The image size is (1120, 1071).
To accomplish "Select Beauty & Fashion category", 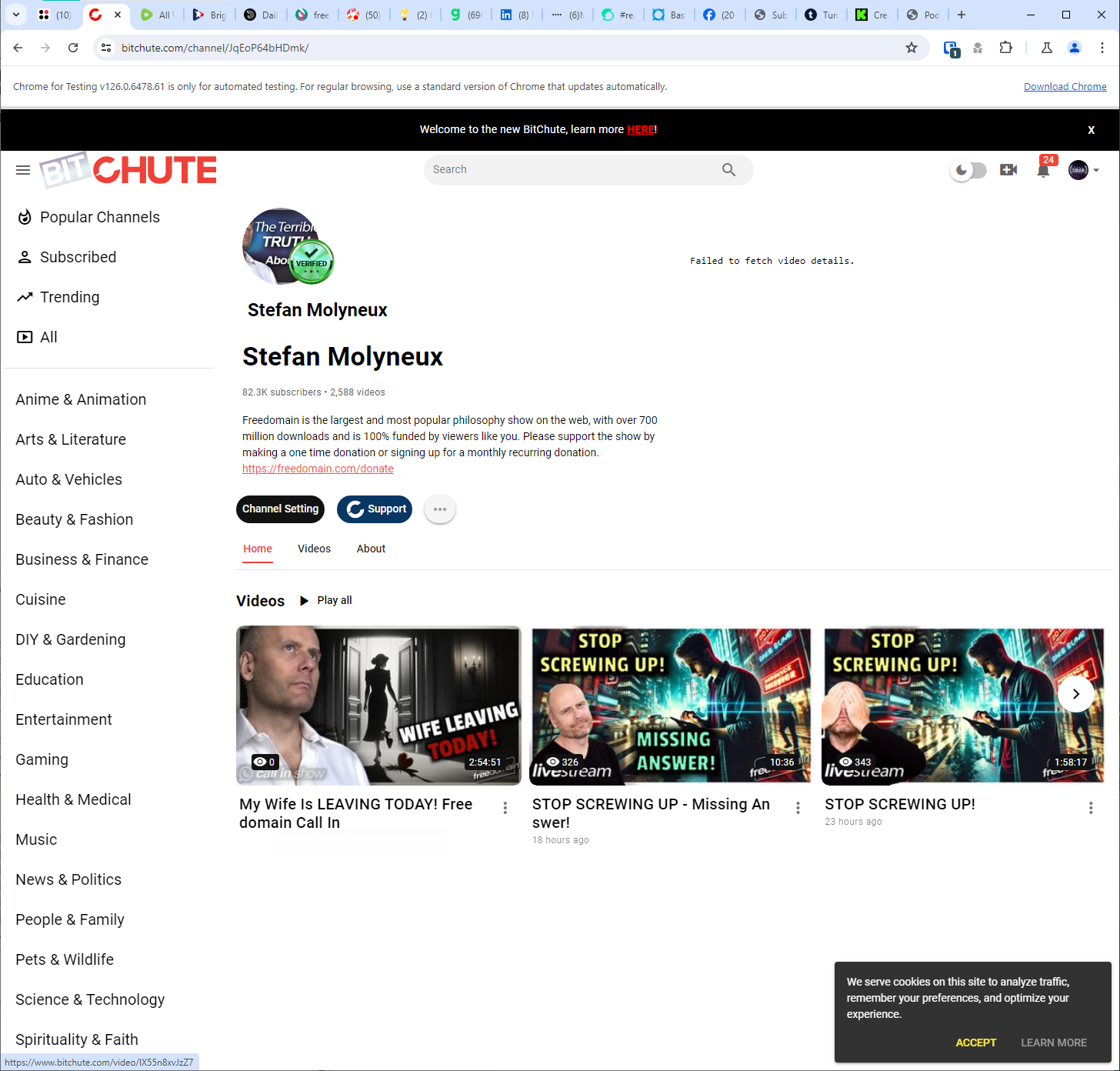I will click(x=74, y=520).
